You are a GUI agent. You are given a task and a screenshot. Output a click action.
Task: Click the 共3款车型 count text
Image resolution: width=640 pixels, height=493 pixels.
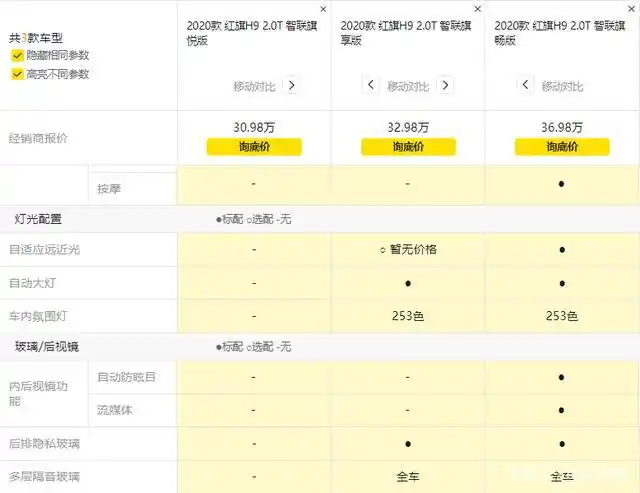click(x=36, y=38)
